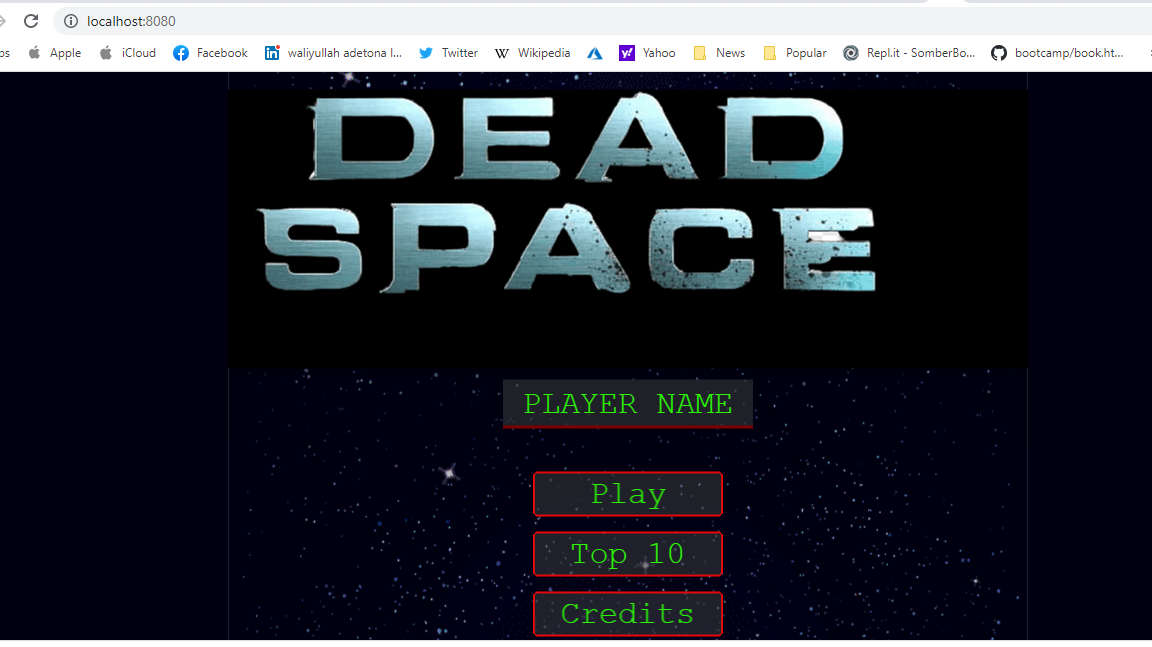Open the Wikipedia bookmark
Screen dimensions: 1152x647
(533, 53)
